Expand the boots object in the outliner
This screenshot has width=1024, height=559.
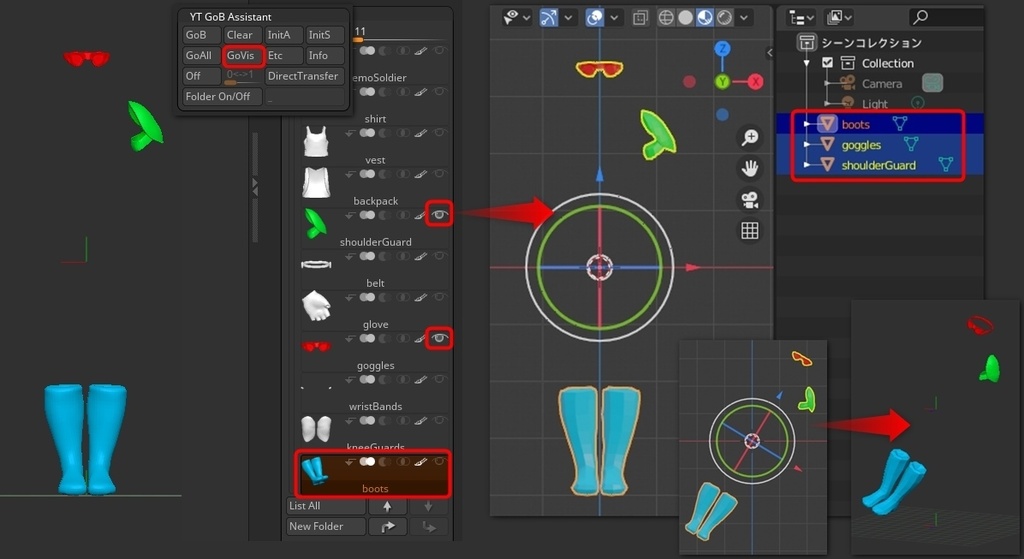[807, 124]
